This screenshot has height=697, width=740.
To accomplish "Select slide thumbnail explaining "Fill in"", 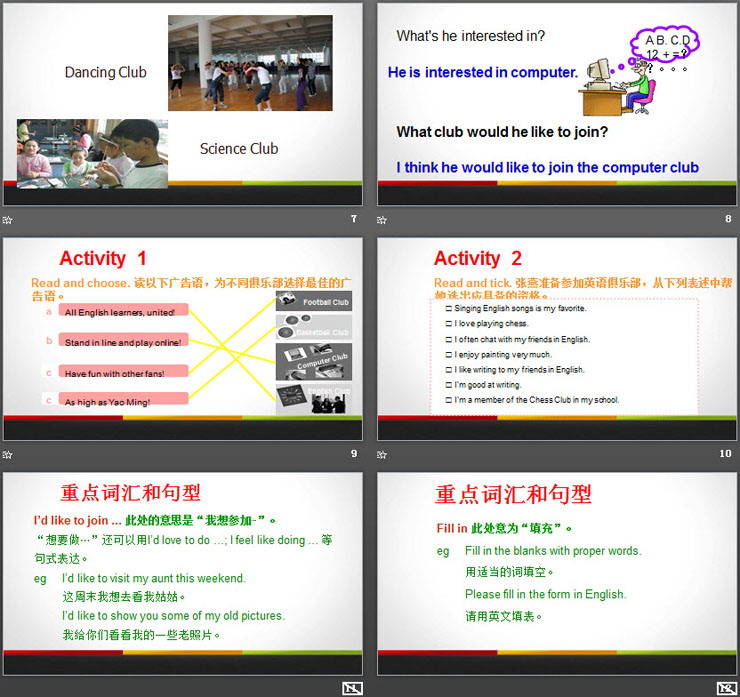I will 557,573.
